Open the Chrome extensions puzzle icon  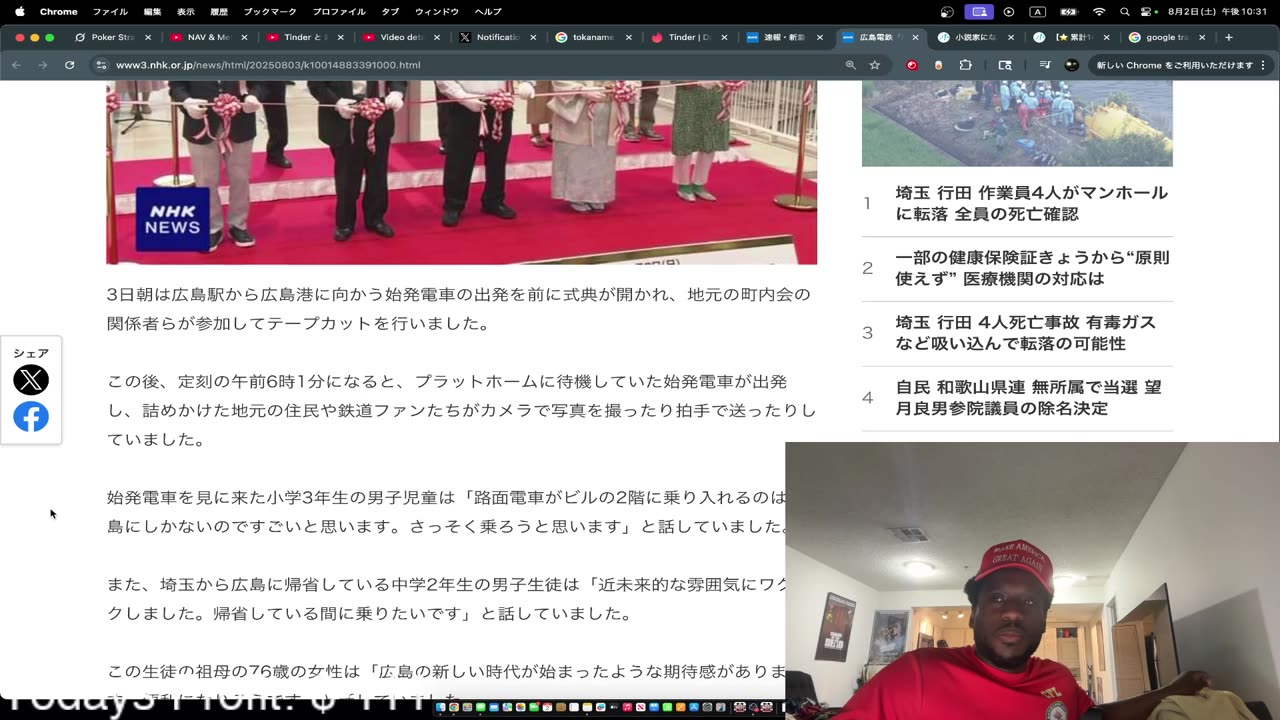point(965,65)
